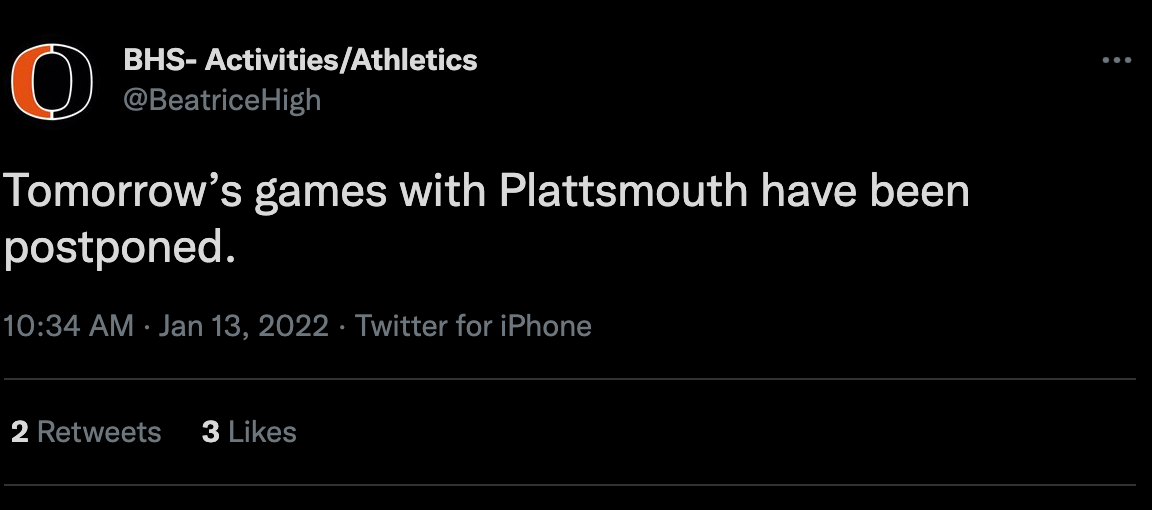Click the 10:34 AM timestamp
This screenshot has width=1152, height=510.
pyautogui.click(x=69, y=326)
